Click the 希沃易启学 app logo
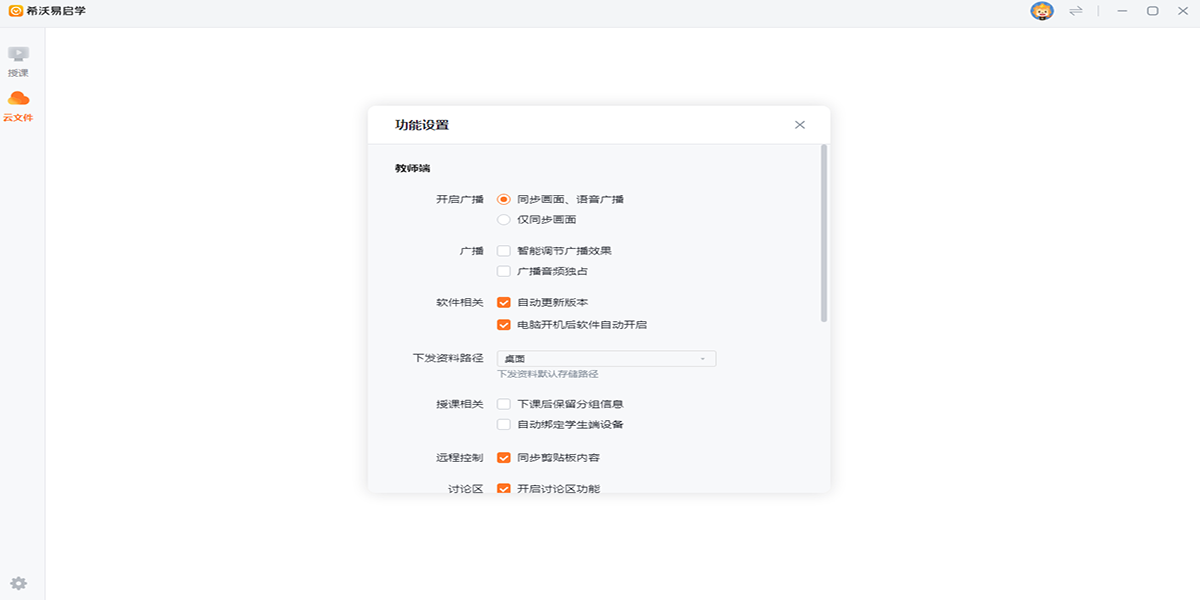The width and height of the screenshot is (1200, 600). point(15,11)
